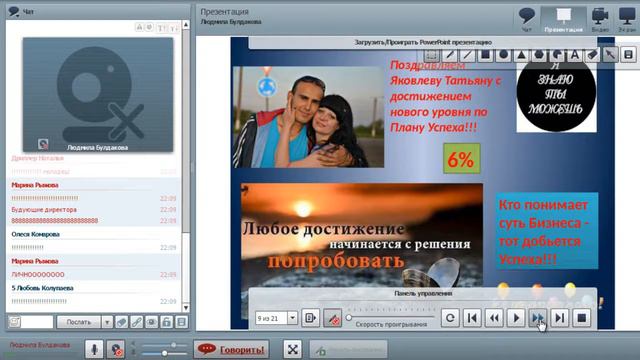640x360 pixels.
Task: Switch to Экран screen-sharing tab
Action: [627, 19]
